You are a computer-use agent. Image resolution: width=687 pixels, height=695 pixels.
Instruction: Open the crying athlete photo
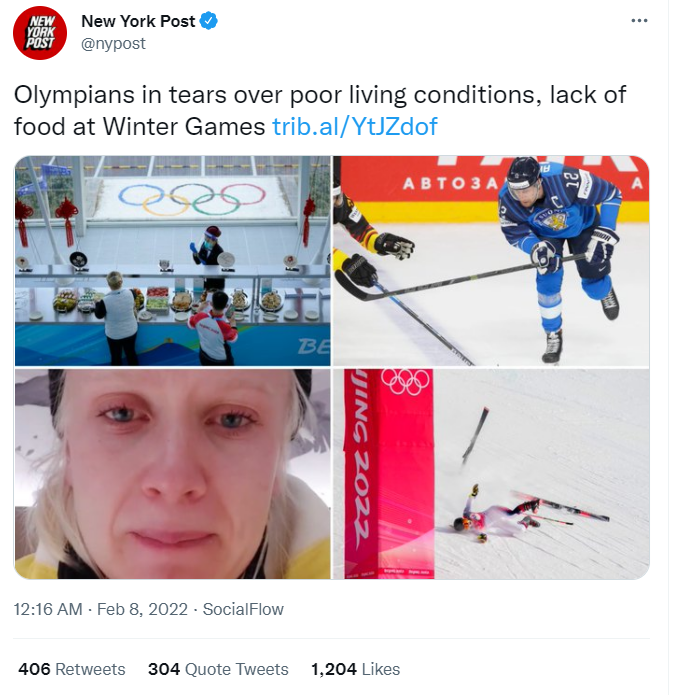(x=172, y=472)
